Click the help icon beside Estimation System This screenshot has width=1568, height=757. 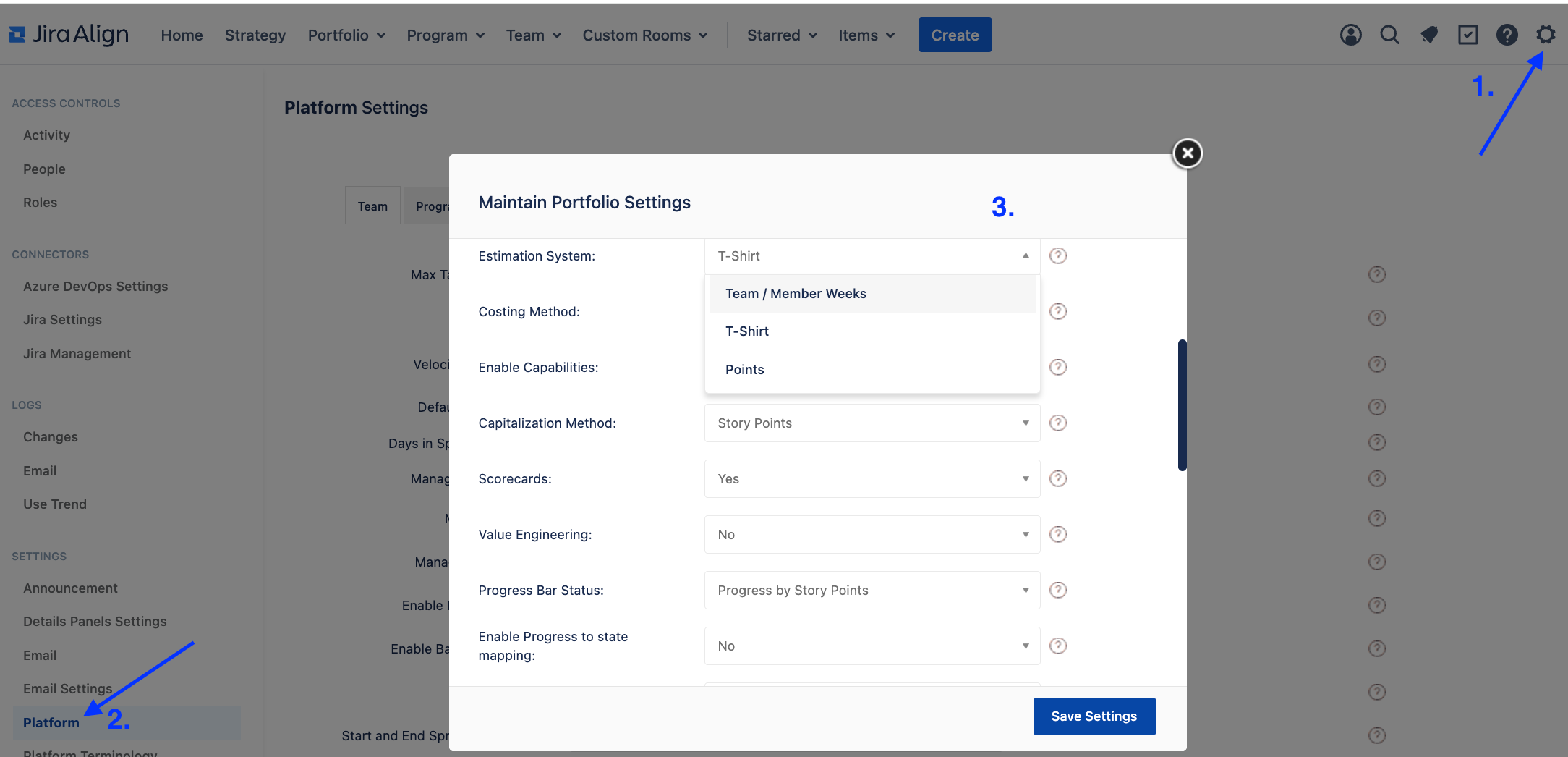coord(1058,255)
